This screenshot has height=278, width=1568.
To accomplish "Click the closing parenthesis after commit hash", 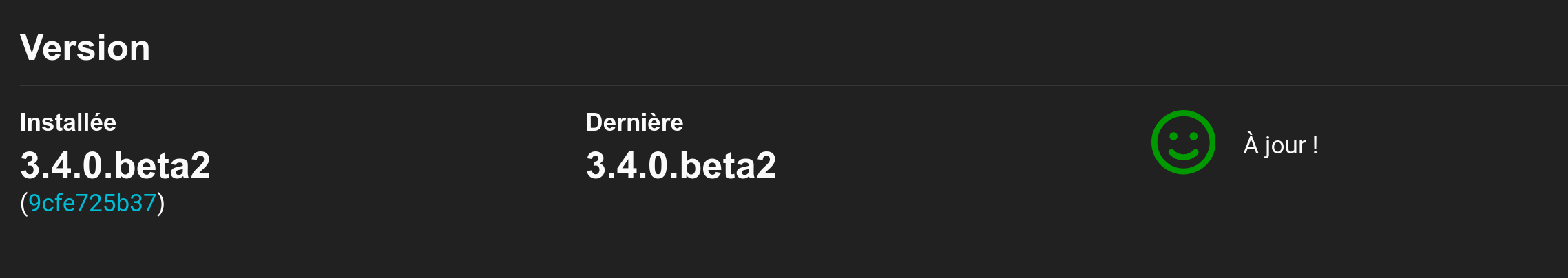I will (x=161, y=204).
